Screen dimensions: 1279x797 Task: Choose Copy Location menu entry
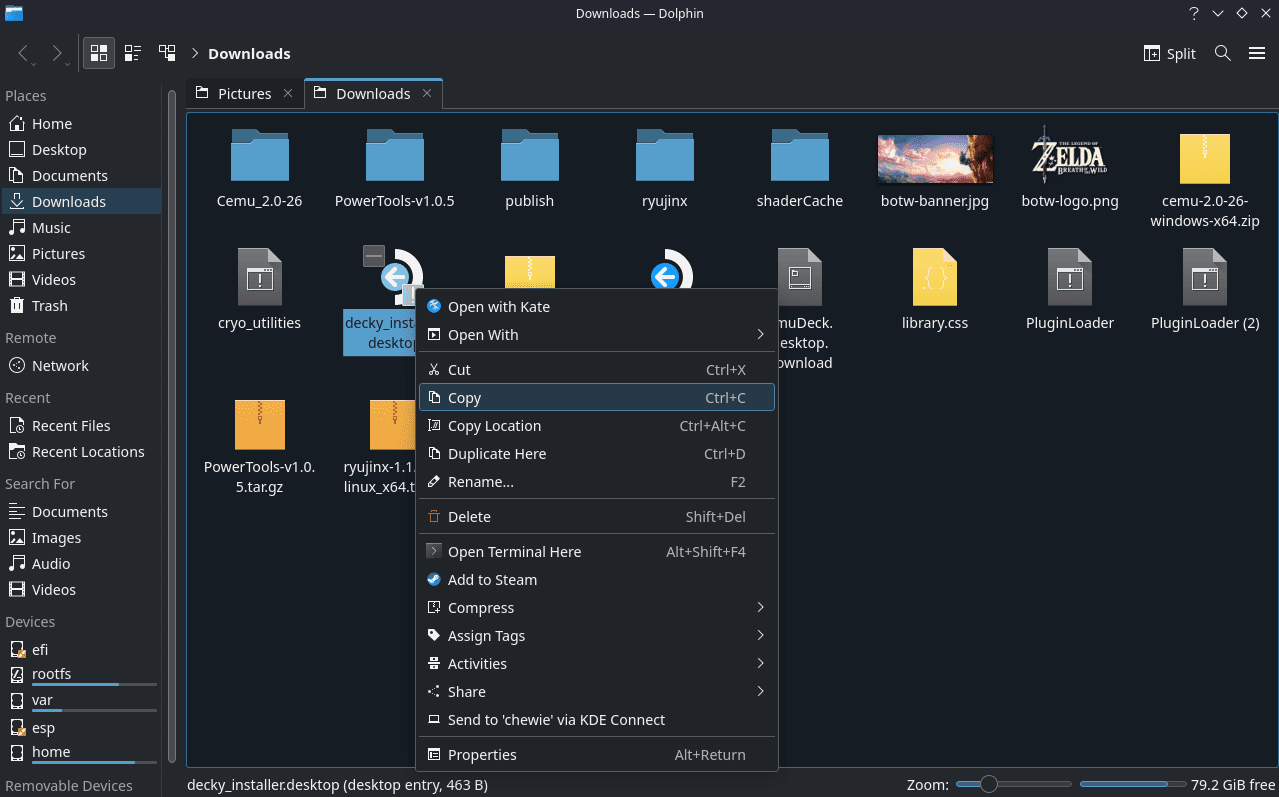click(597, 426)
